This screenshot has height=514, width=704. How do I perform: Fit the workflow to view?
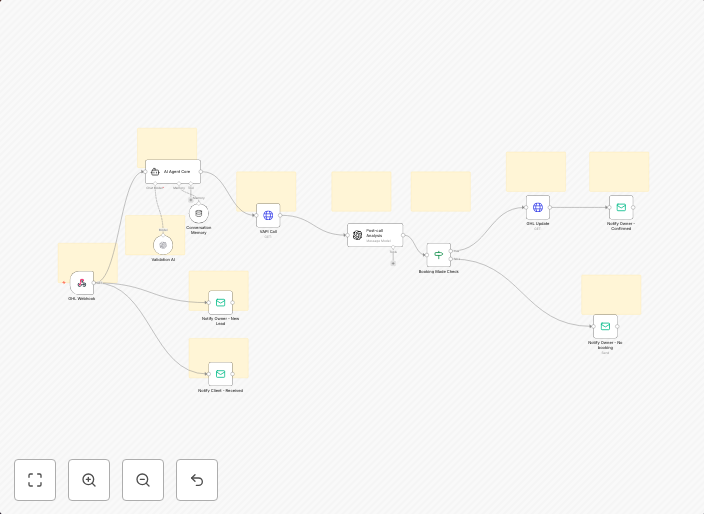35,480
